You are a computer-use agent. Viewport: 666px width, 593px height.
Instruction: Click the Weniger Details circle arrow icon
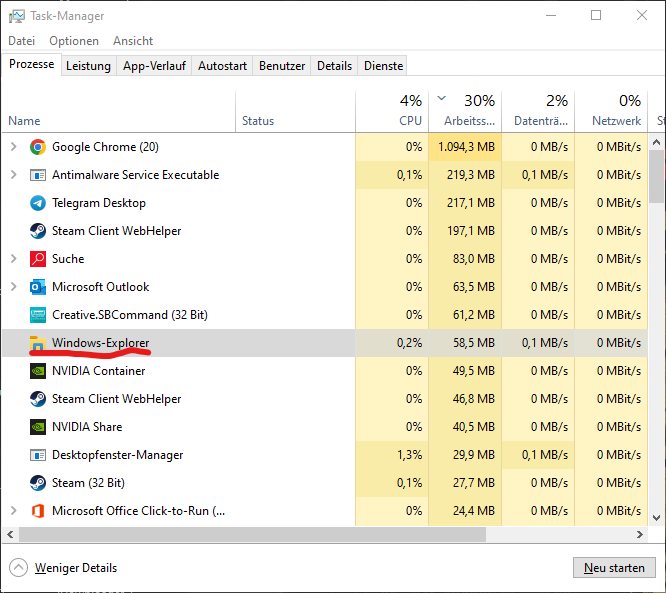[18, 568]
